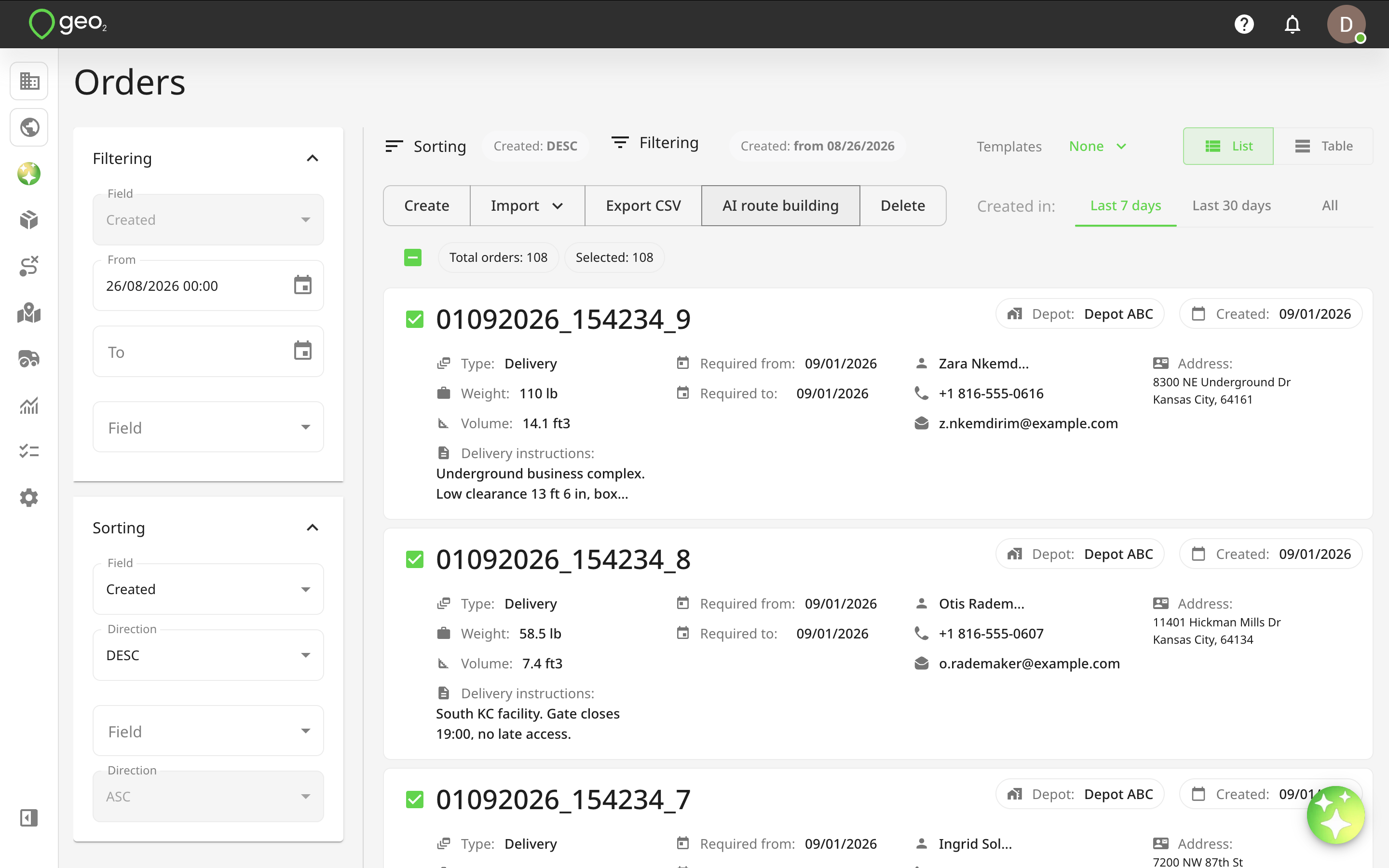1389x868 pixels.
Task: Open the help question mark icon
Action: coord(1244,24)
